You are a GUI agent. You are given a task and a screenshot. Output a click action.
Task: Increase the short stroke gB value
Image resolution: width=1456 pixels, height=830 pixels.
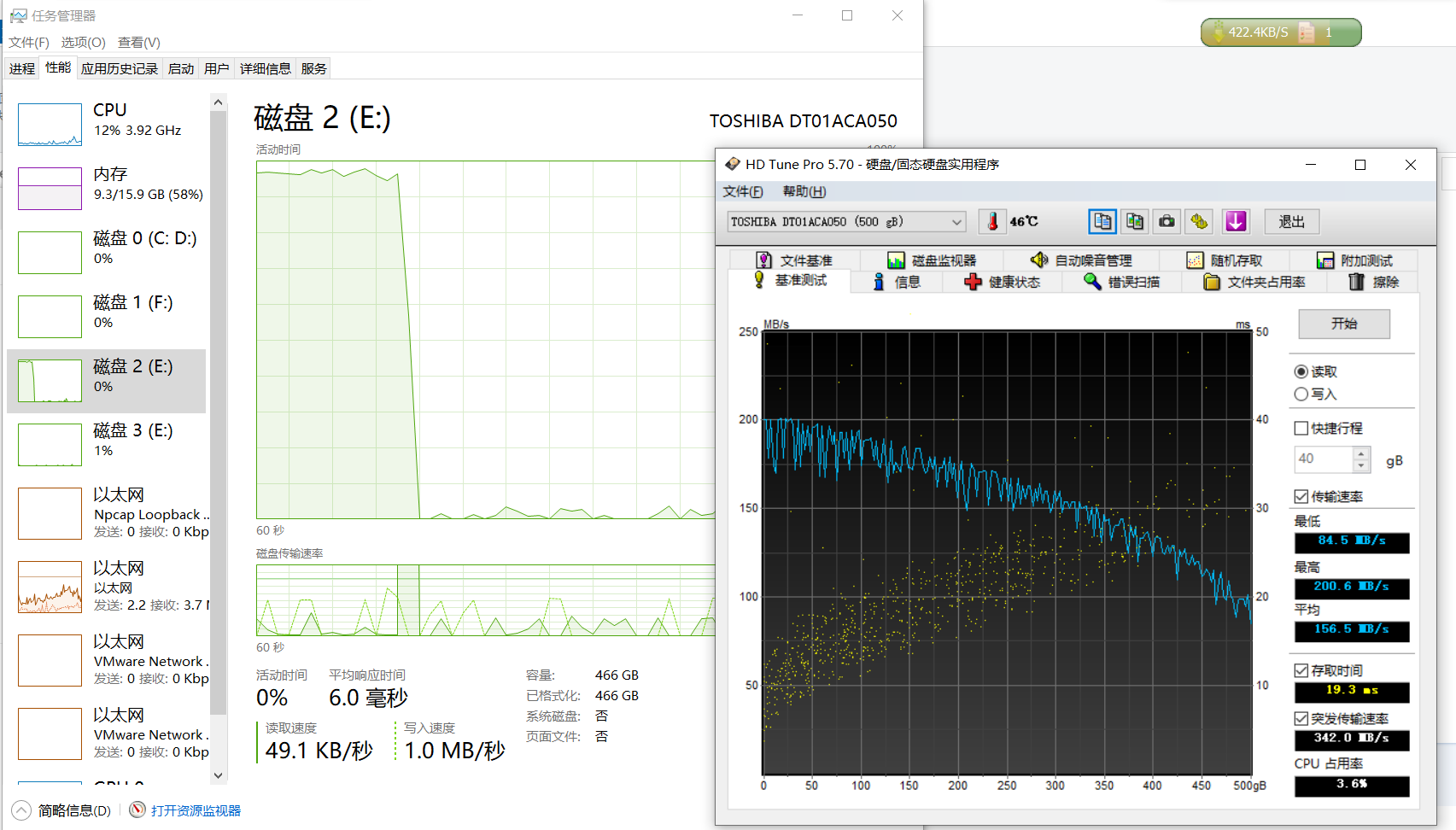coord(1361,453)
